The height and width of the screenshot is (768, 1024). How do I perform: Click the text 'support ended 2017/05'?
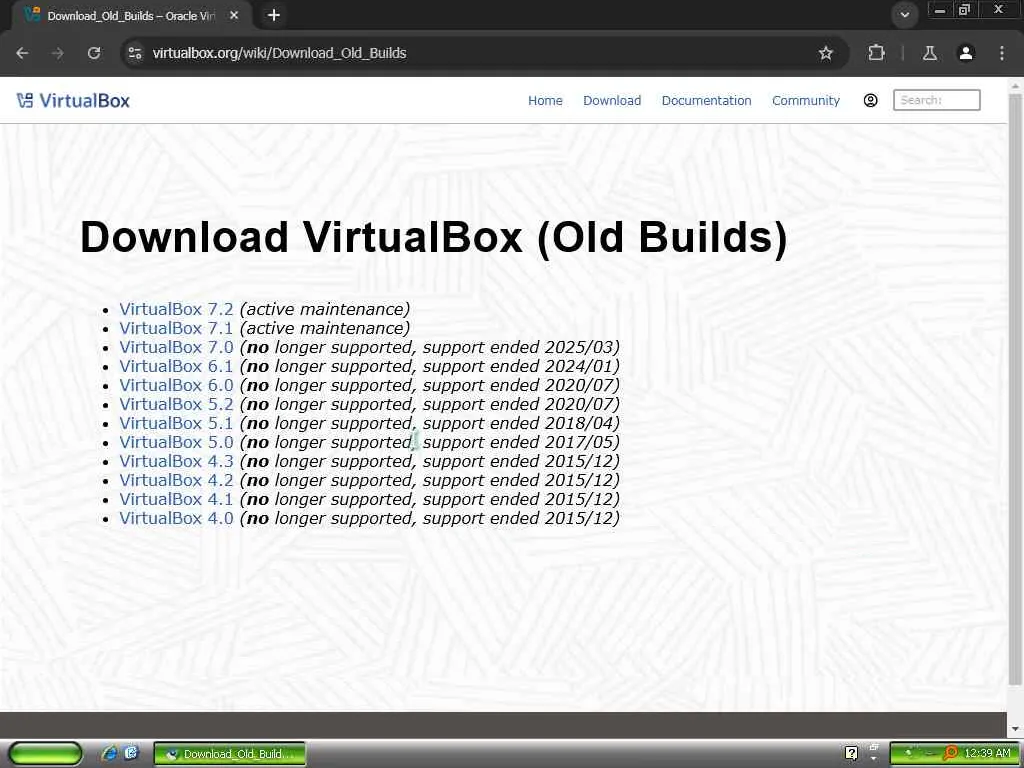pos(519,441)
